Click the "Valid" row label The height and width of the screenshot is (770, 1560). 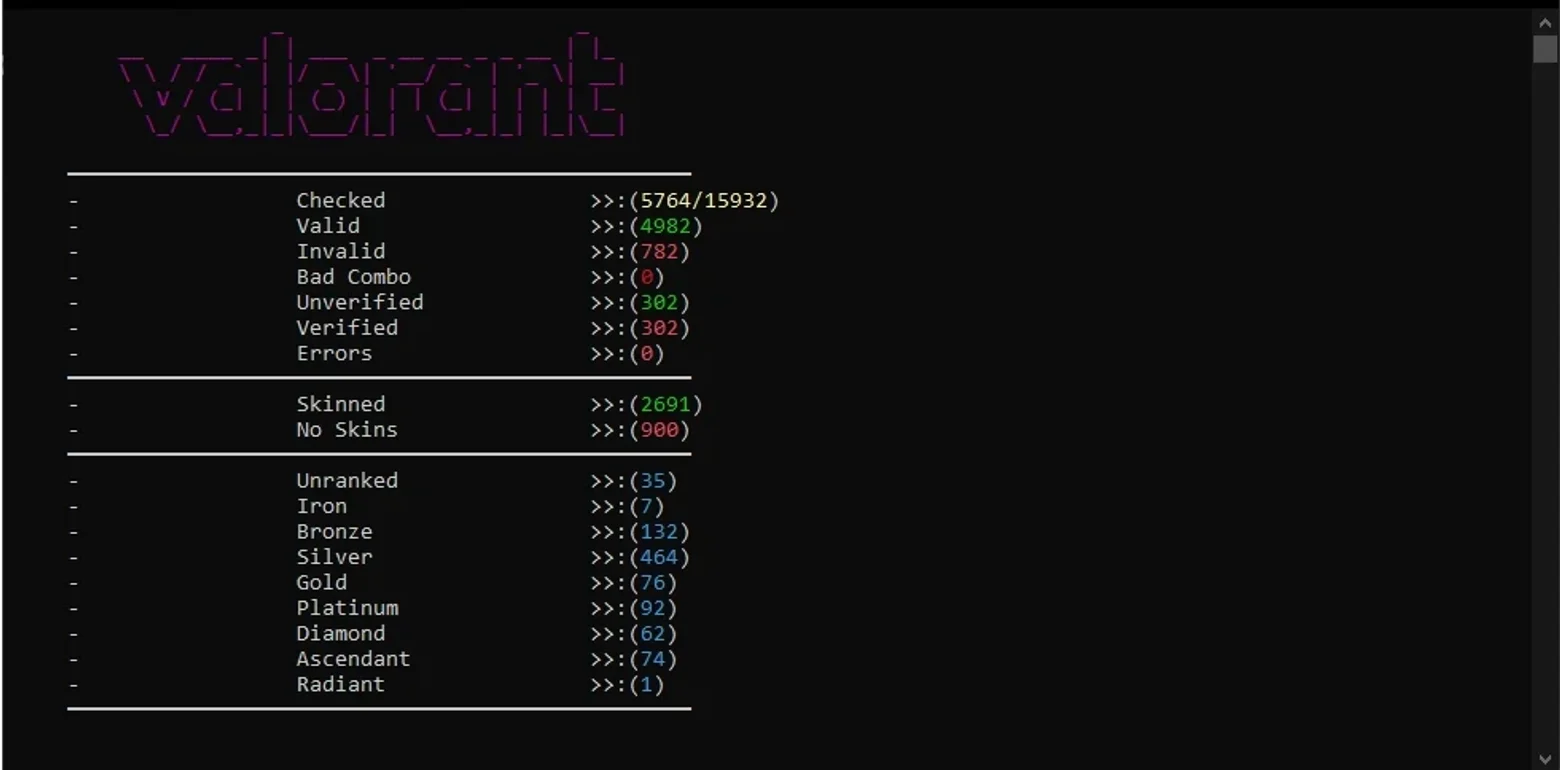[x=328, y=226]
